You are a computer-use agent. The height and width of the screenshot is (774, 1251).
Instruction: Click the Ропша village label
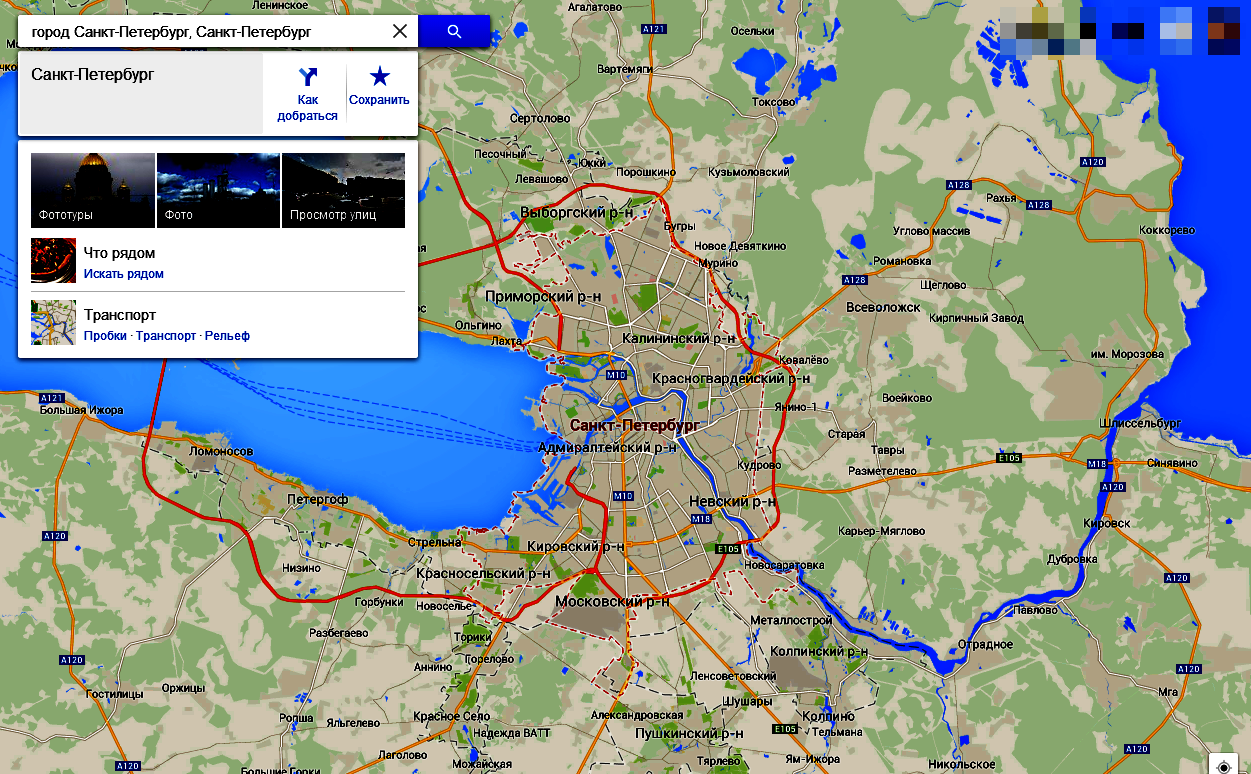click(x=296, y=718)
